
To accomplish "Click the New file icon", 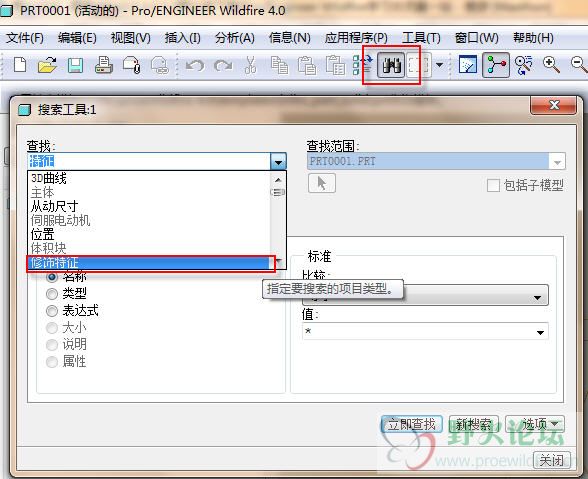I will coord(20,65).
